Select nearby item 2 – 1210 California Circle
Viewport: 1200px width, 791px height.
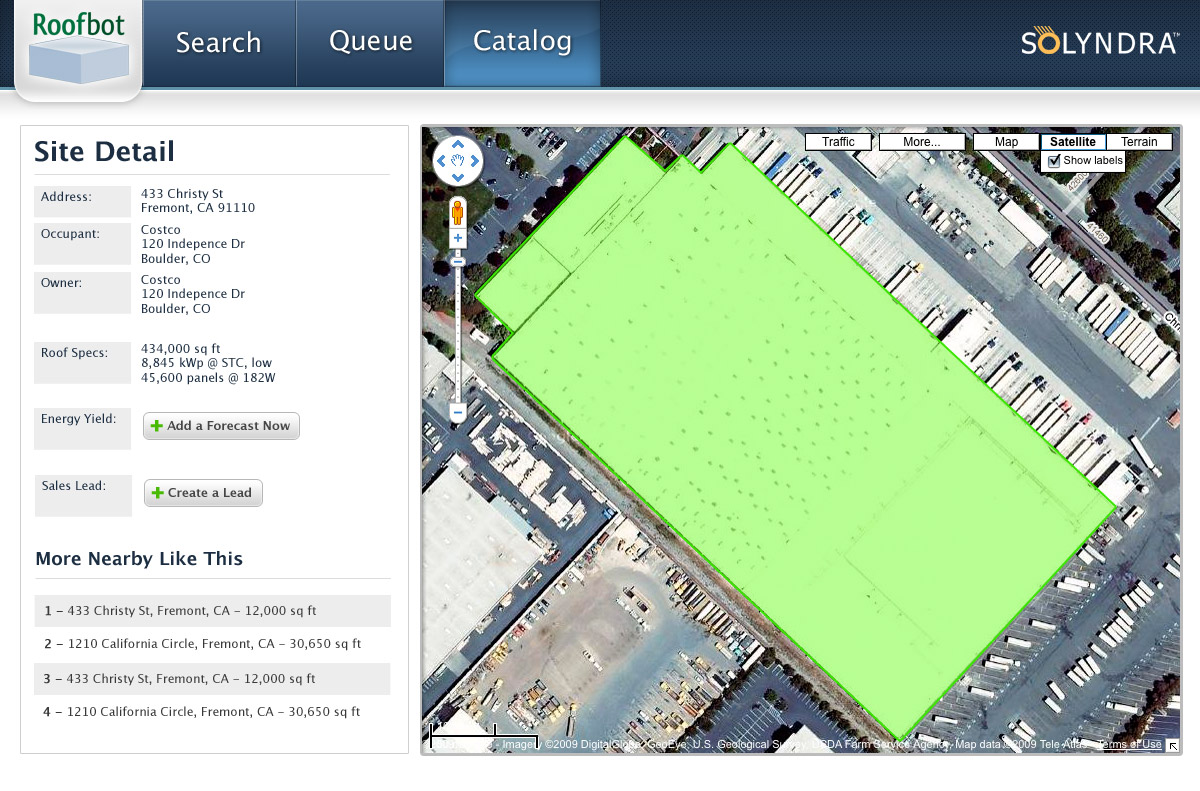point(212,644)
